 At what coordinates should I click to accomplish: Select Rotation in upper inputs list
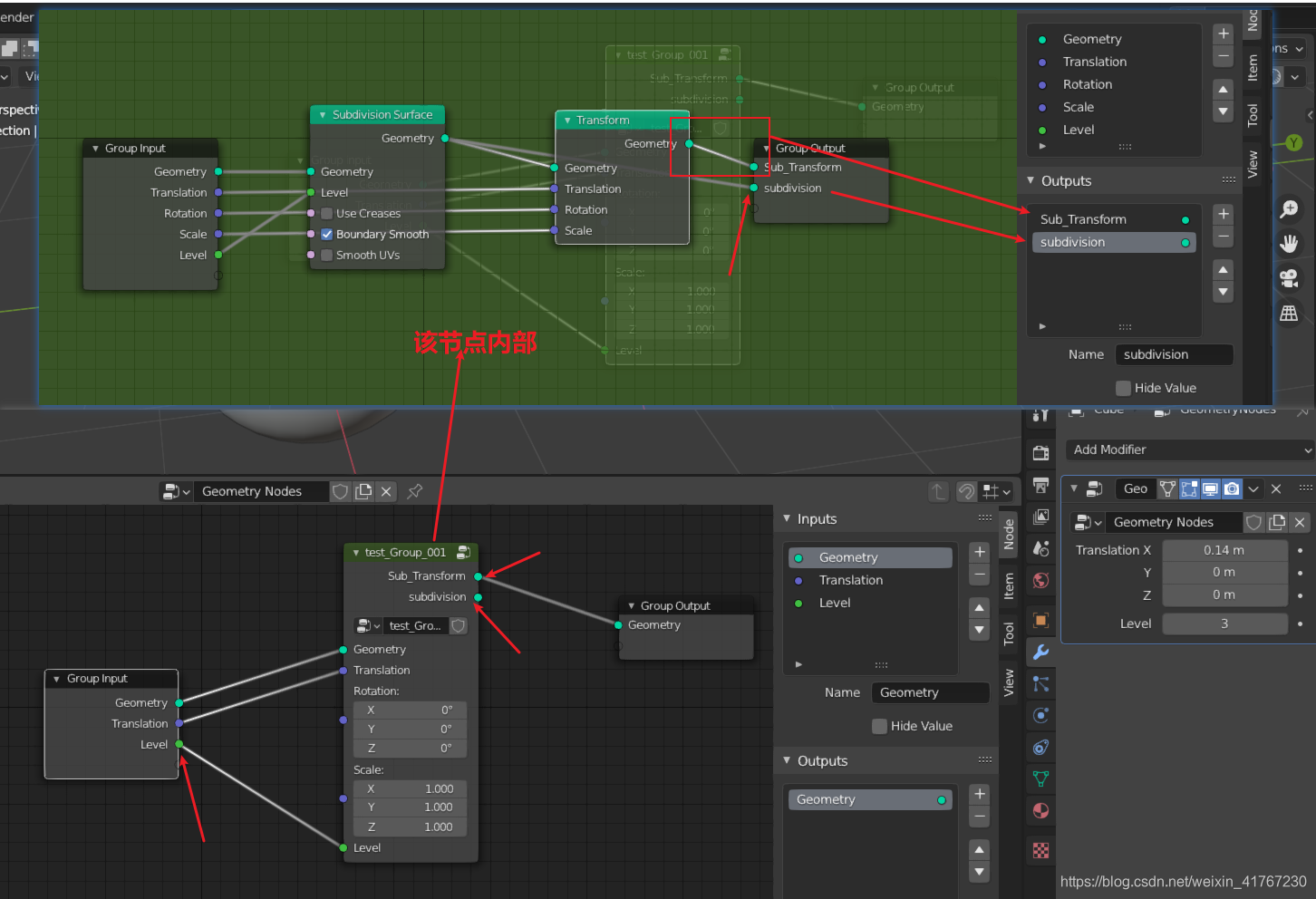click(x=1114, y=84)
